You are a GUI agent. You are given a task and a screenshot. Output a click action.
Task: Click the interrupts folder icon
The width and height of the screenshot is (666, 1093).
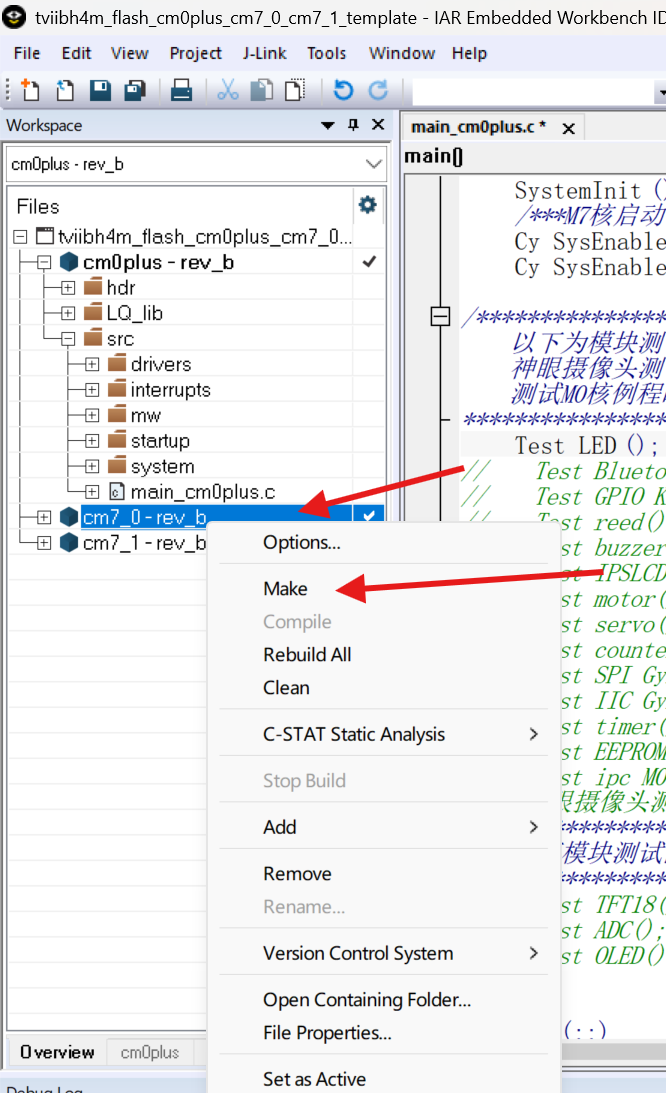[118, 389]
